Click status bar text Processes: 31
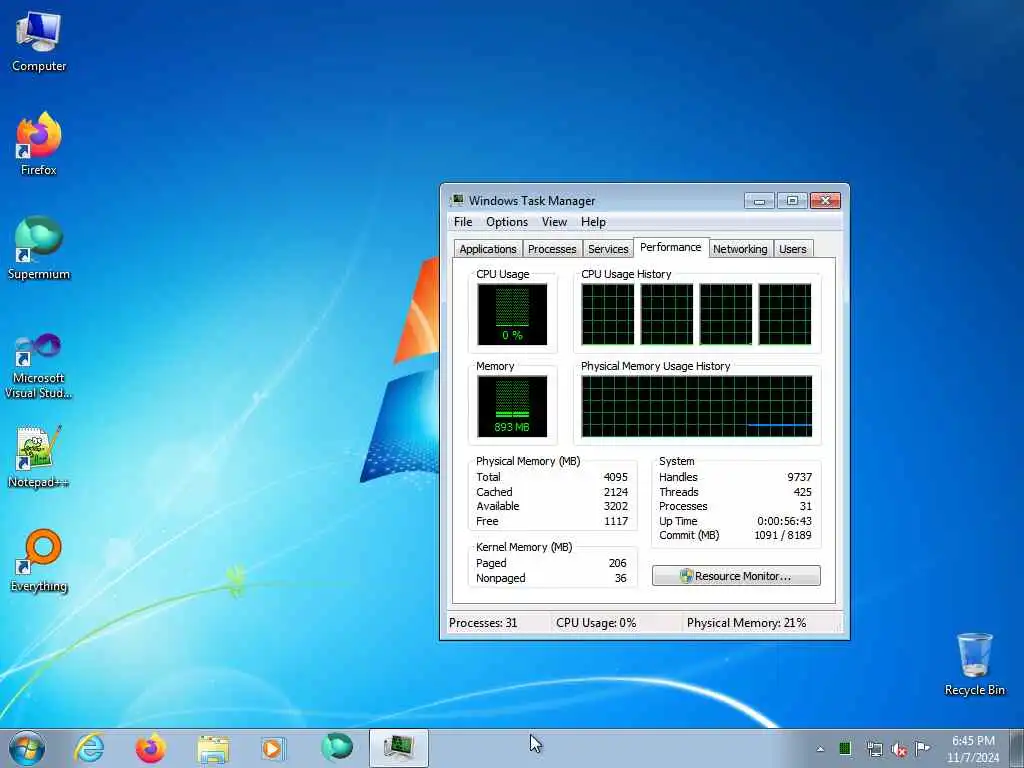The width and height of the screenshot is (1024, 768). (x=483, y=623)
